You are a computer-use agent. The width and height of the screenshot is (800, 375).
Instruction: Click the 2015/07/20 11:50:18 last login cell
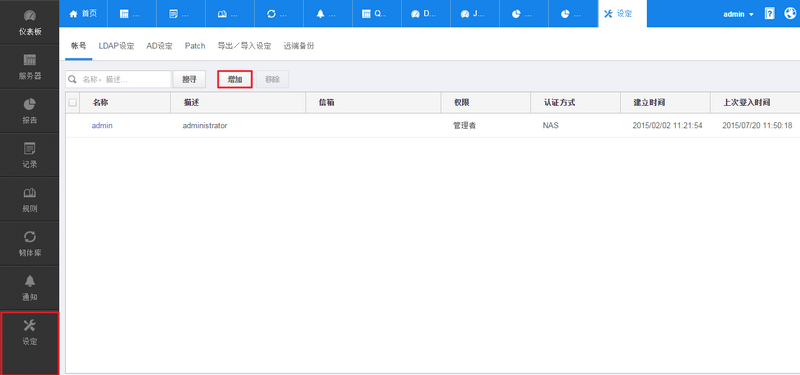click(757, 126)
